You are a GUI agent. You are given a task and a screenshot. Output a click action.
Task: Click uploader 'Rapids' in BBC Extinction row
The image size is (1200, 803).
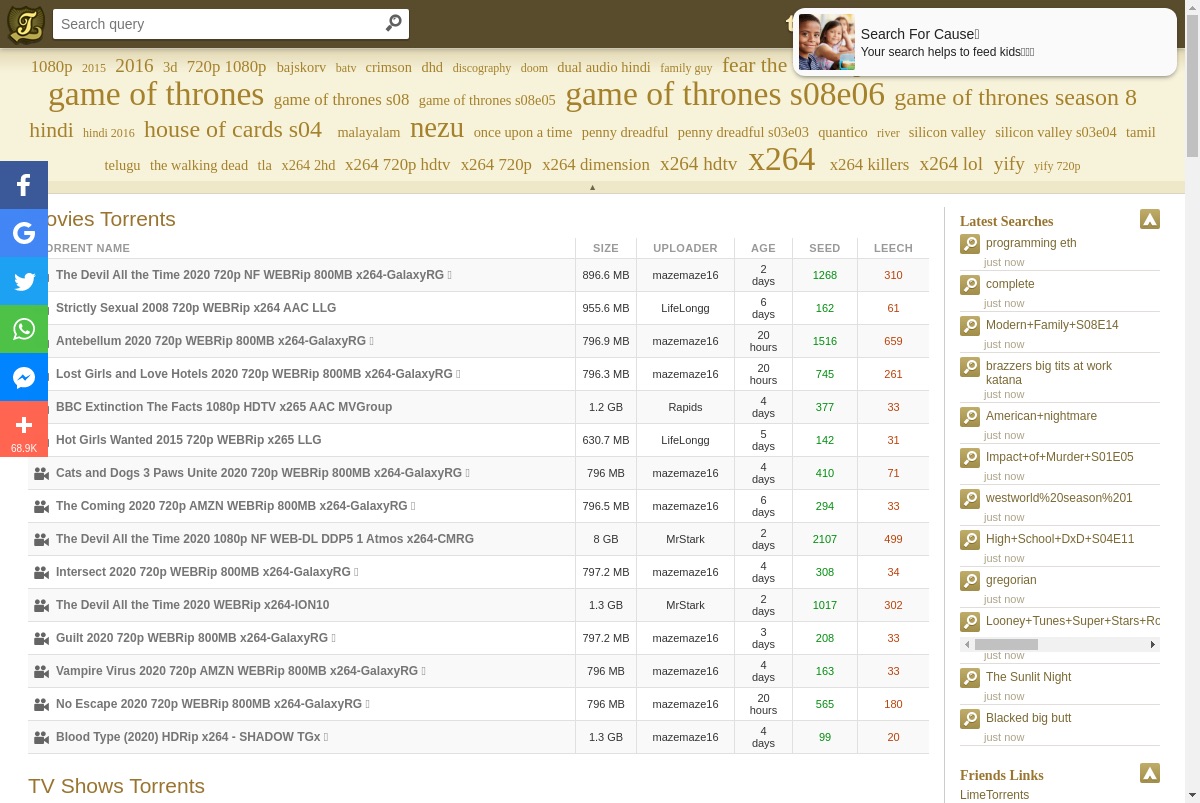685,407
